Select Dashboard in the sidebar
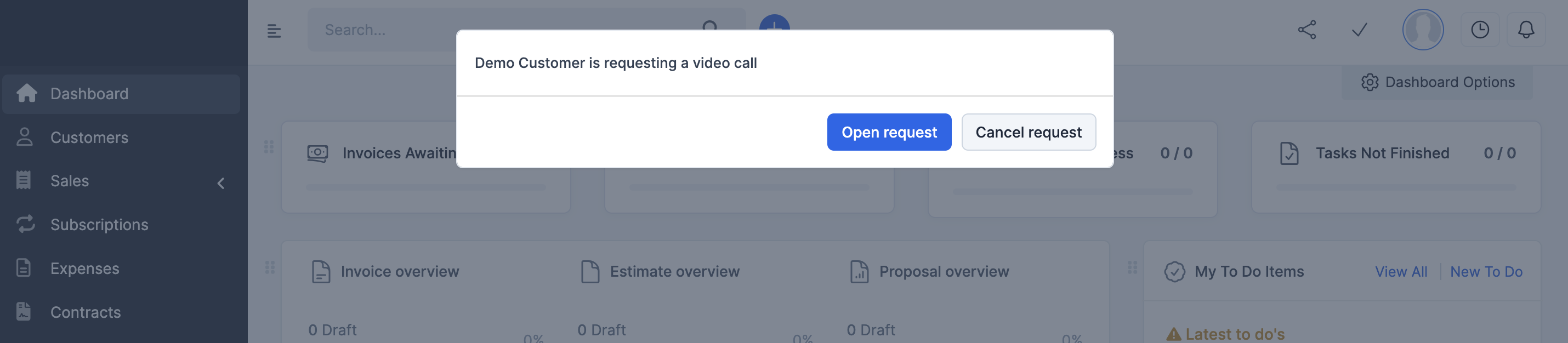 pyautogui.click(x=89, y=94)
